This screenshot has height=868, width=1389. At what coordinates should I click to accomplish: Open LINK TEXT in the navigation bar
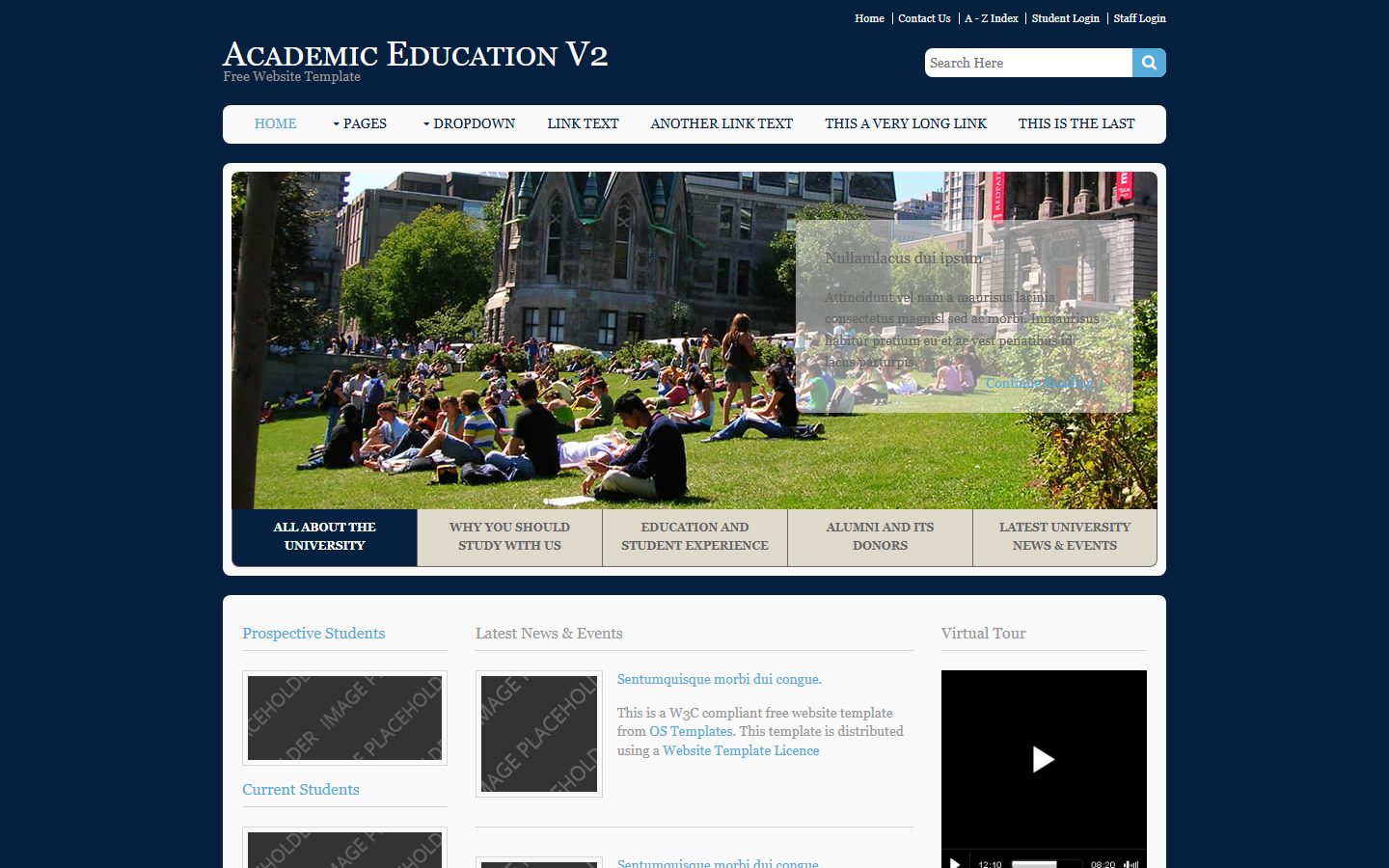[x=583, y=123]
